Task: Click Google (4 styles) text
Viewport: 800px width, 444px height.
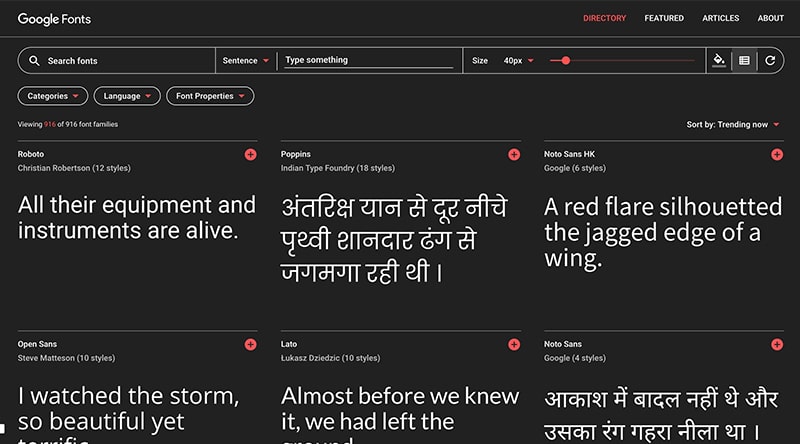Action: [x=575, y=358]
